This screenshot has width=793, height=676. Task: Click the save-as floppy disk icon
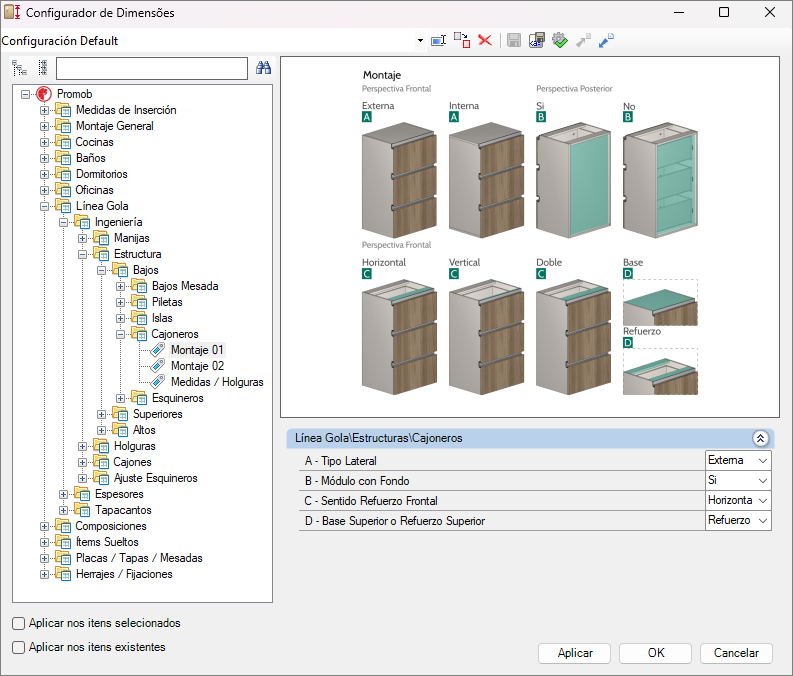(537, 40)
